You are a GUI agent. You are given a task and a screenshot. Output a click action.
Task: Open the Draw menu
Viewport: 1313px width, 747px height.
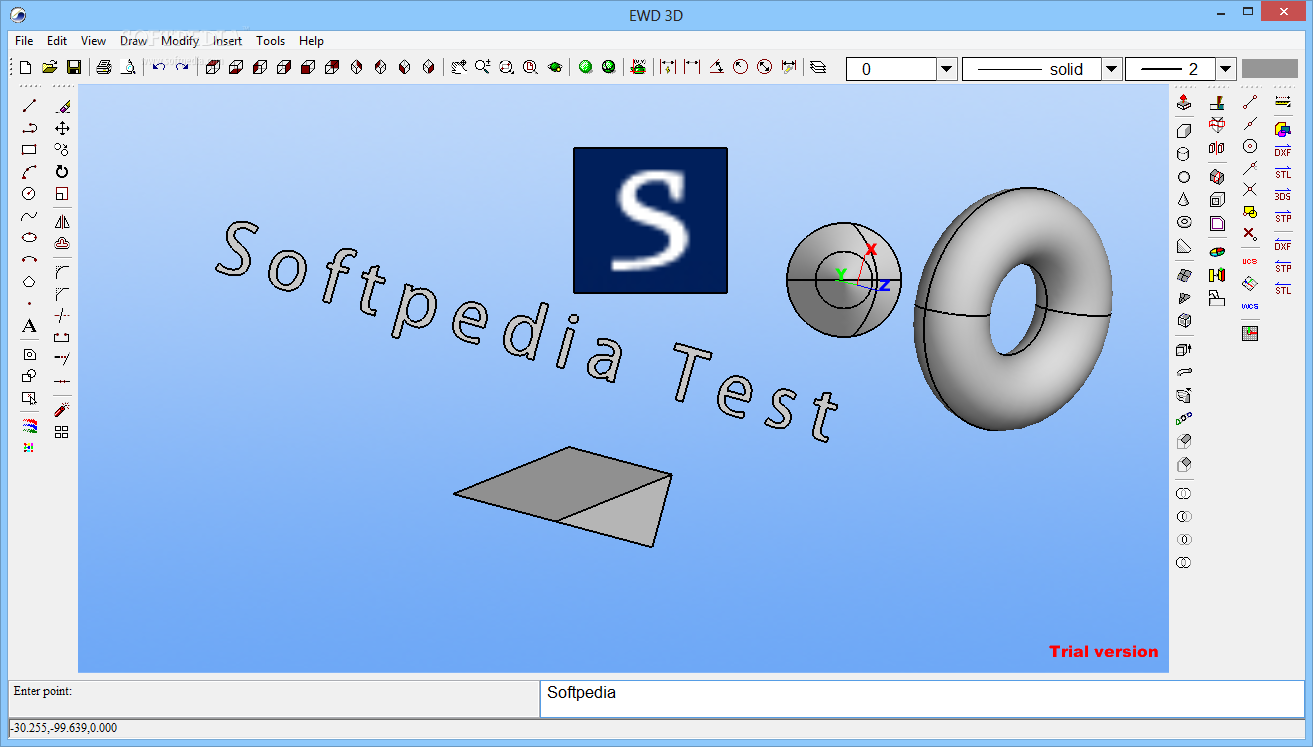(x=133, y=41)
